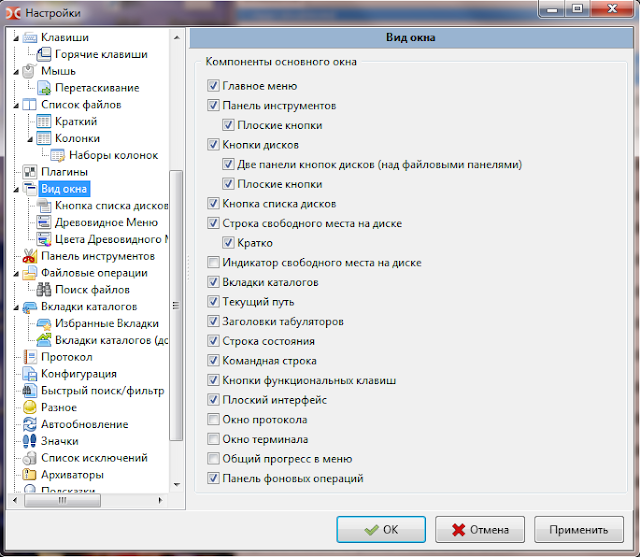Image resolution: width=640 pixels, height=557 pixels.
Task: Collapse the Список файлов tree node
Action: click(x=16, y=105)
